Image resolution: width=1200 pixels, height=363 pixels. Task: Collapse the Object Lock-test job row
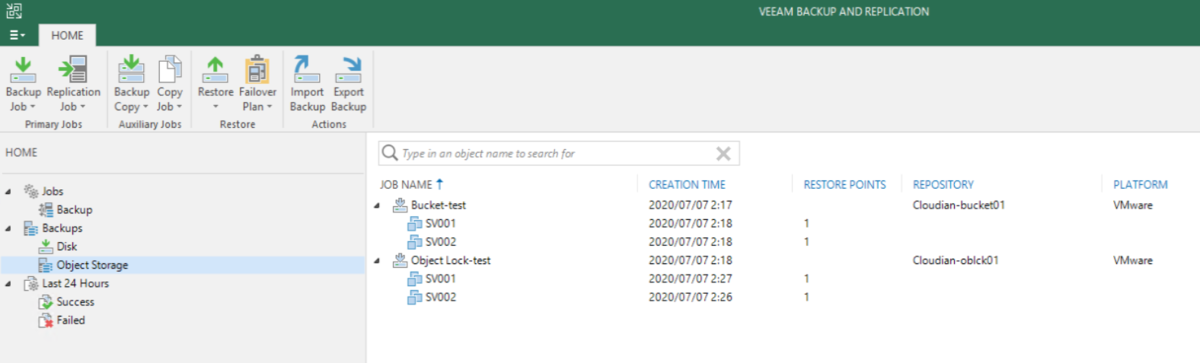click(x=377, y=260)
